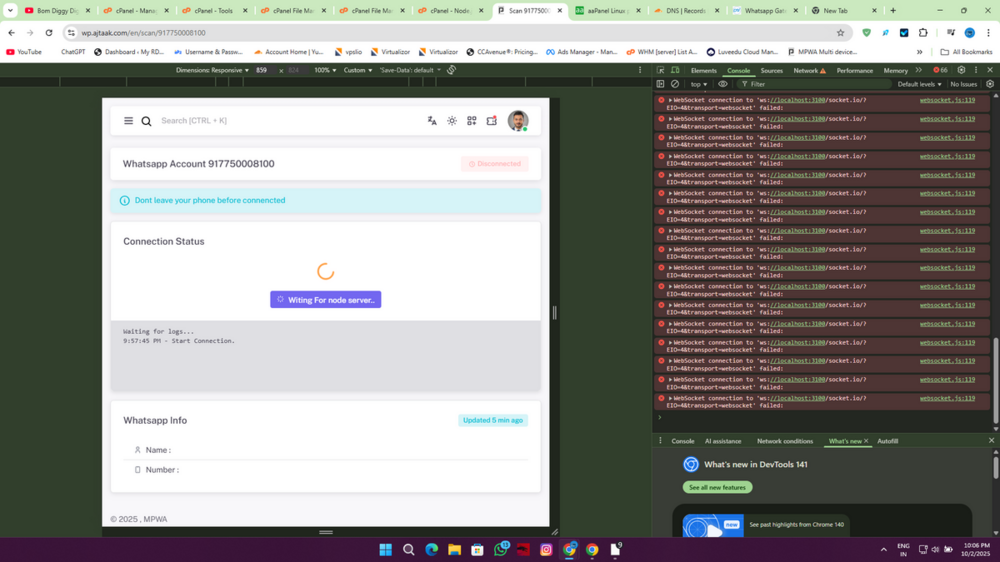Reload the page with the refresh icon

(x=48, y=33)
